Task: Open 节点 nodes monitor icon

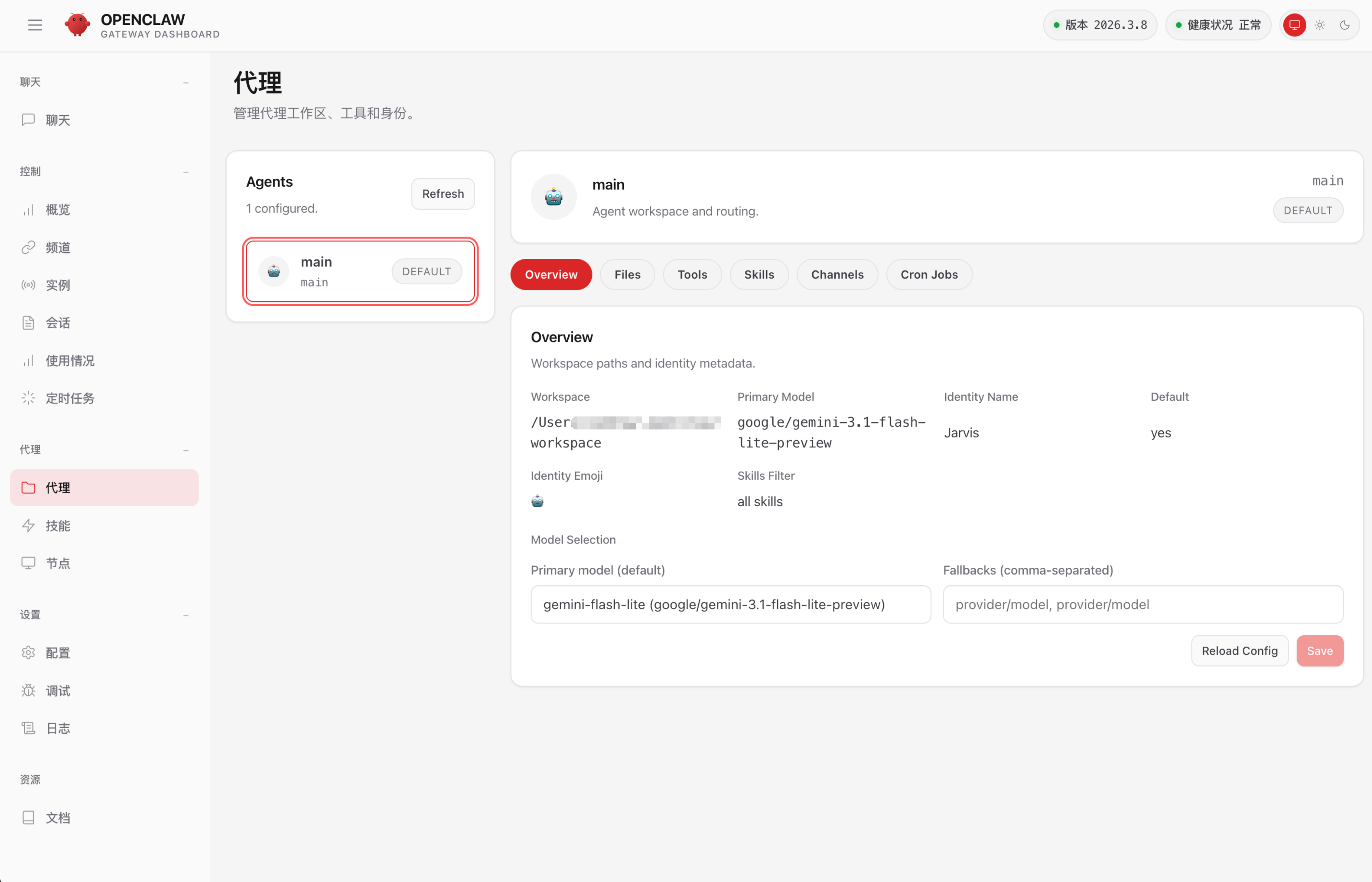Action: pos(28,563)
